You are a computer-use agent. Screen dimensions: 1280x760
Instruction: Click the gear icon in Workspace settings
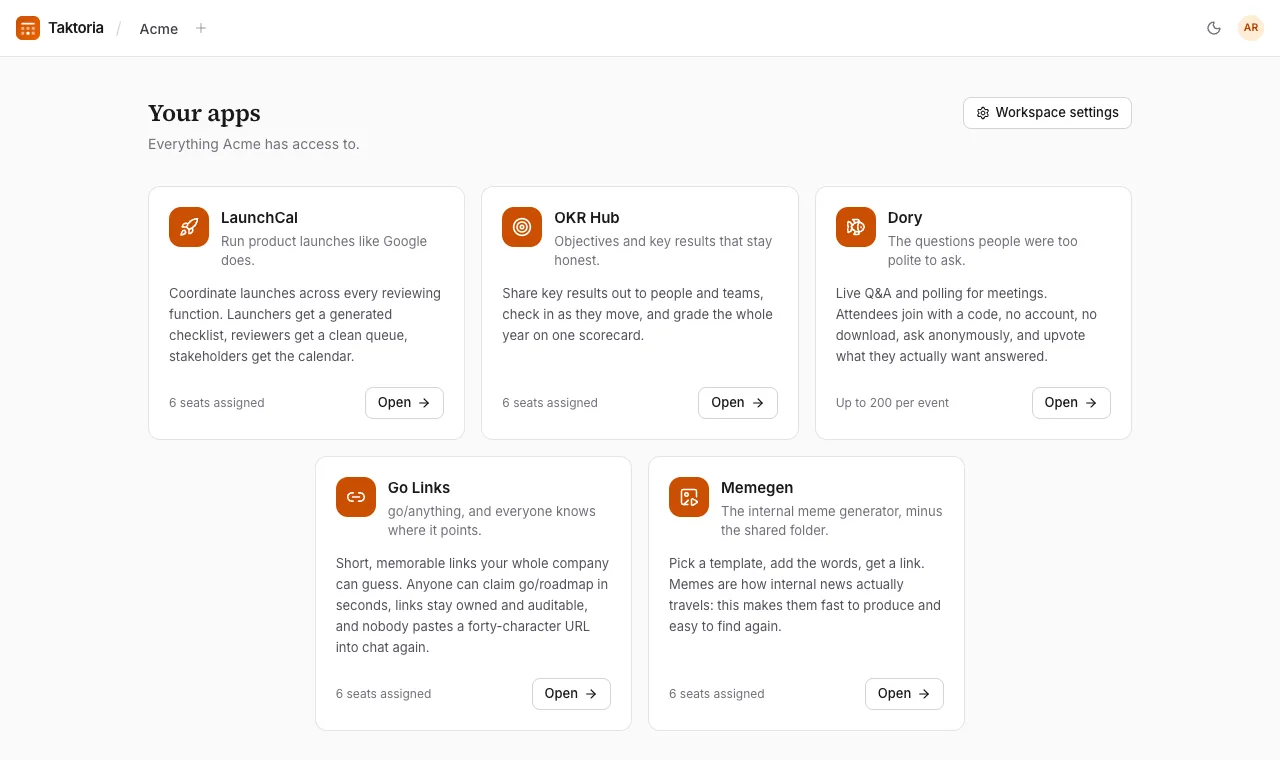[x=983, y=113]
